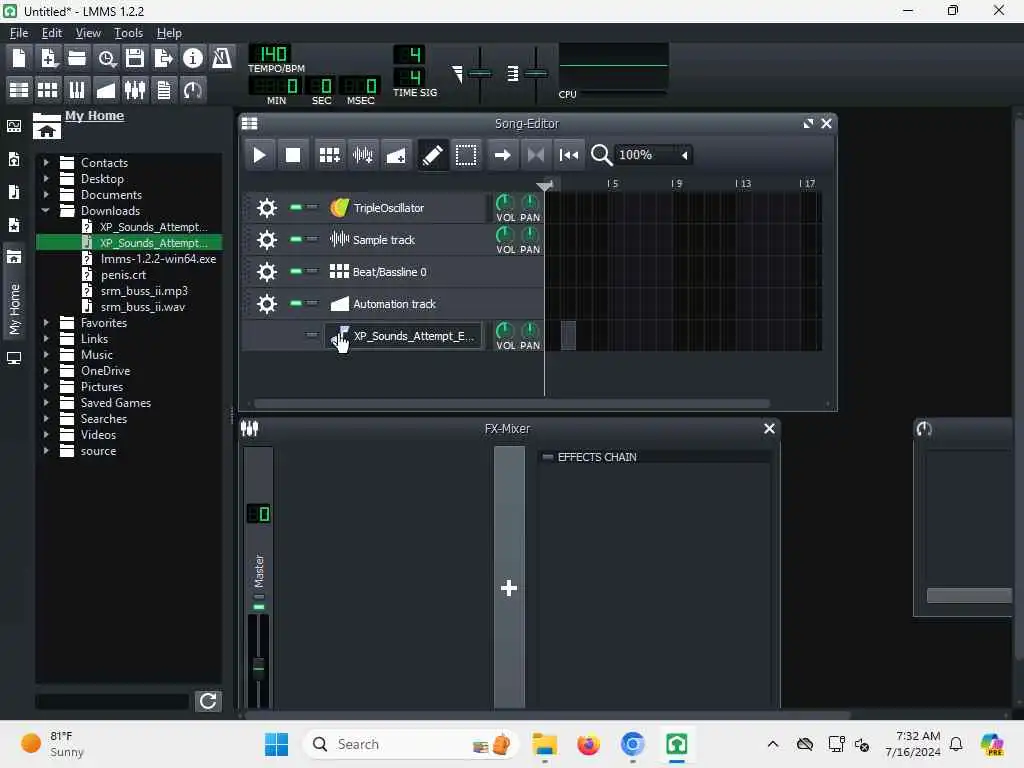Add beat/bassline track button
1024x768 pixels.
329,155
